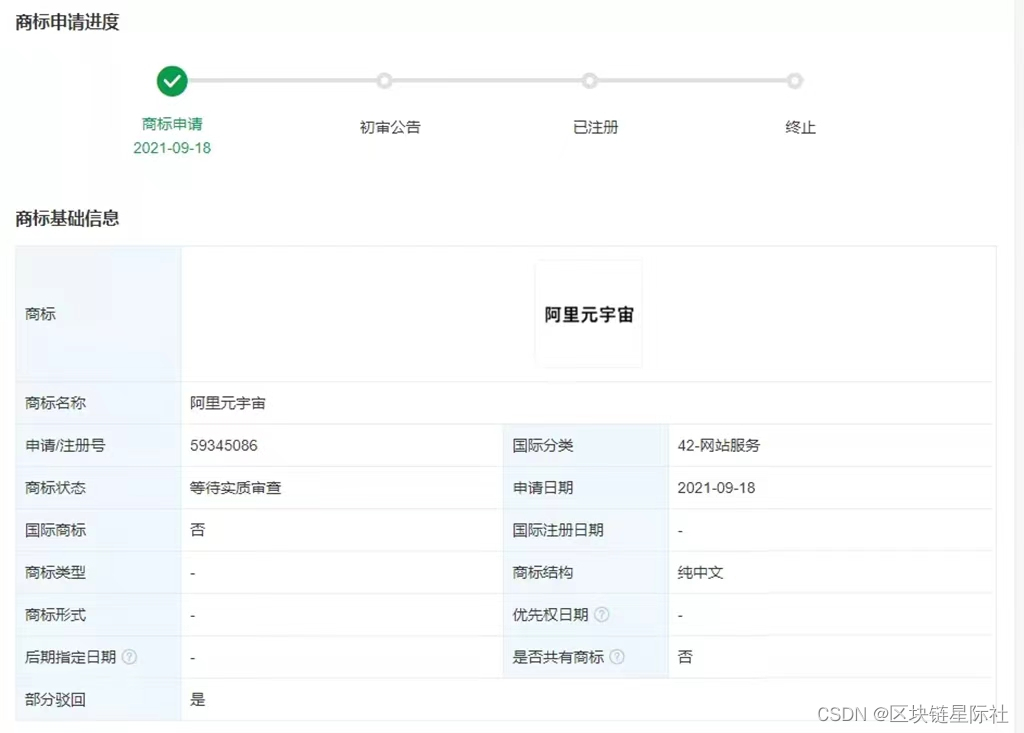
Task: Click the 国际分类 label cell
Action: click(586, 446)
